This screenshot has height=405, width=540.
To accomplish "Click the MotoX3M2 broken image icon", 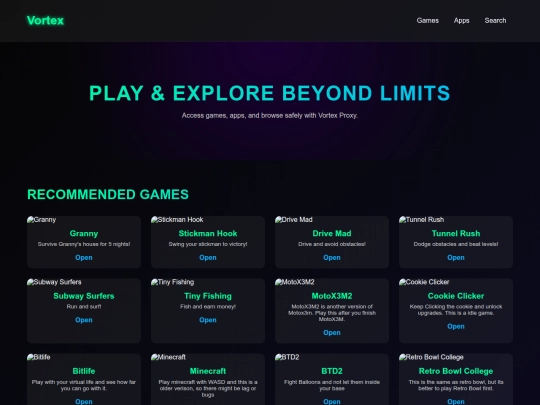I will (278, 282).
